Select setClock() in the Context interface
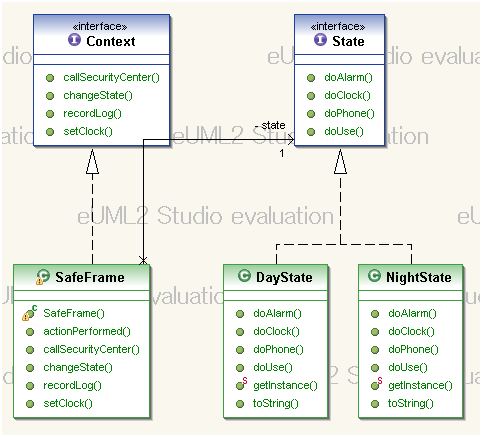This screenshot has height=437, width=482. (x=88, y=131)
